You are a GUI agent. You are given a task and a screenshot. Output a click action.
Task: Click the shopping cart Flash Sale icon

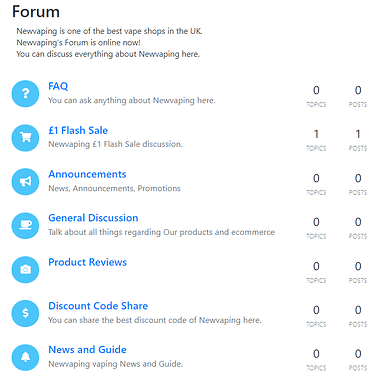25,138
